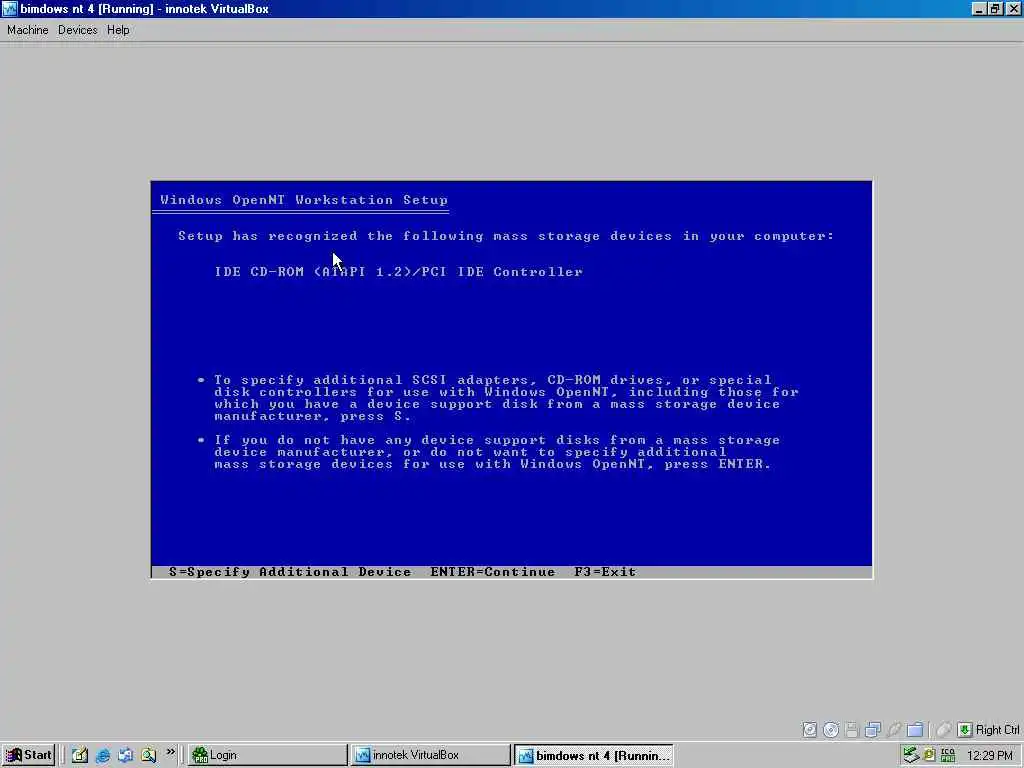This screenshot has height=768, width=1024.
Task: Click the mouse capture indicator icon
Action: (x=943, y=729)
